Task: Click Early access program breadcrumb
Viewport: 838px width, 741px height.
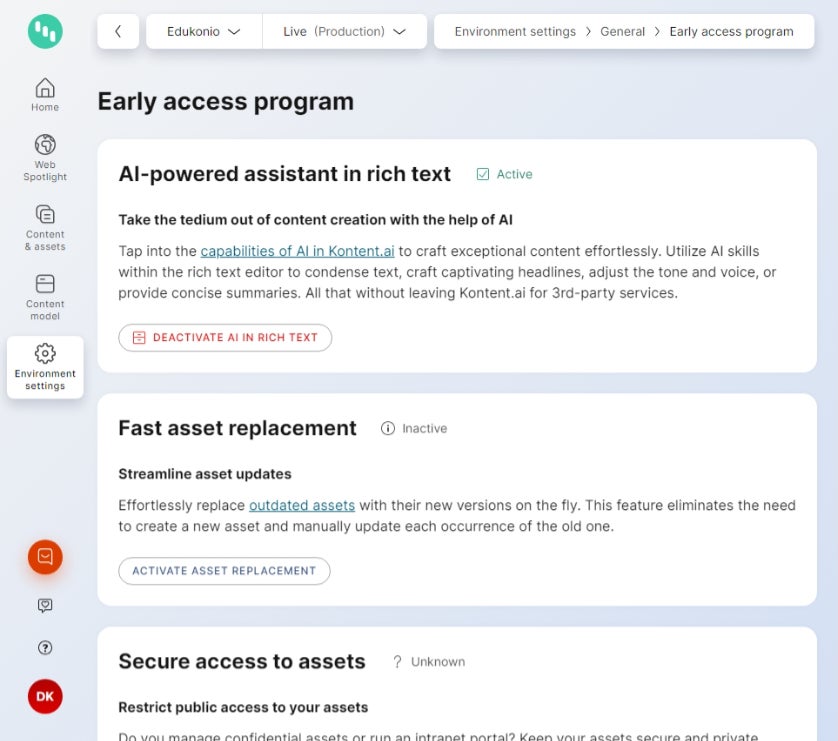Action: (731, 32)
